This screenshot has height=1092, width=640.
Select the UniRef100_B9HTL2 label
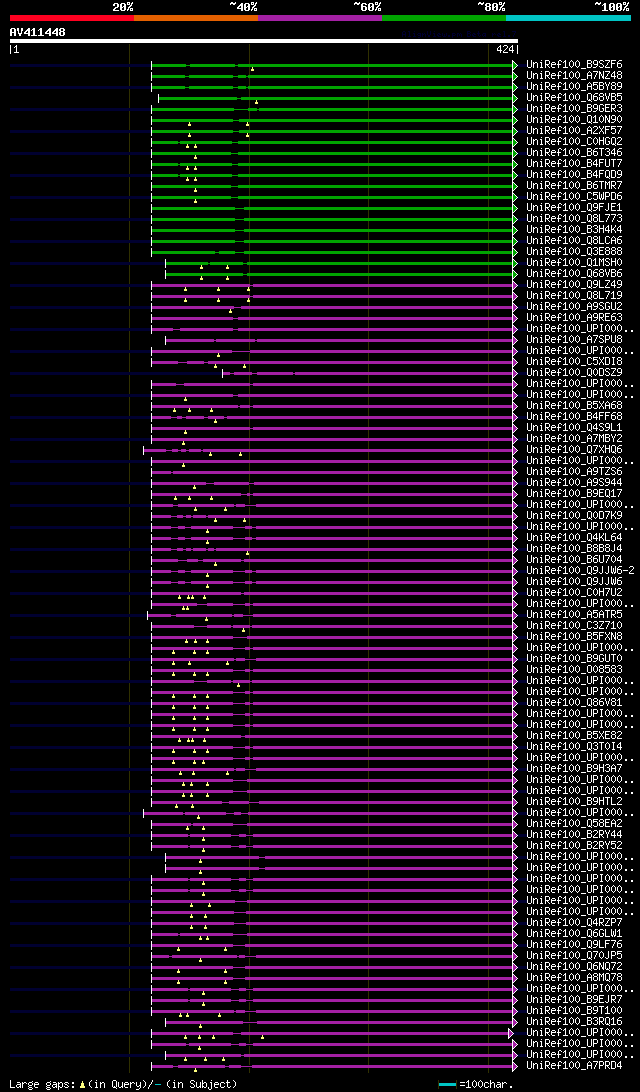pyautogui.click(x=575, y=802)
